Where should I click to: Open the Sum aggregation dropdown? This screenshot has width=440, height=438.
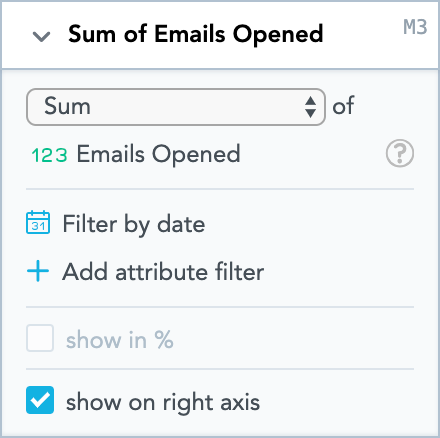click(176, 107)
